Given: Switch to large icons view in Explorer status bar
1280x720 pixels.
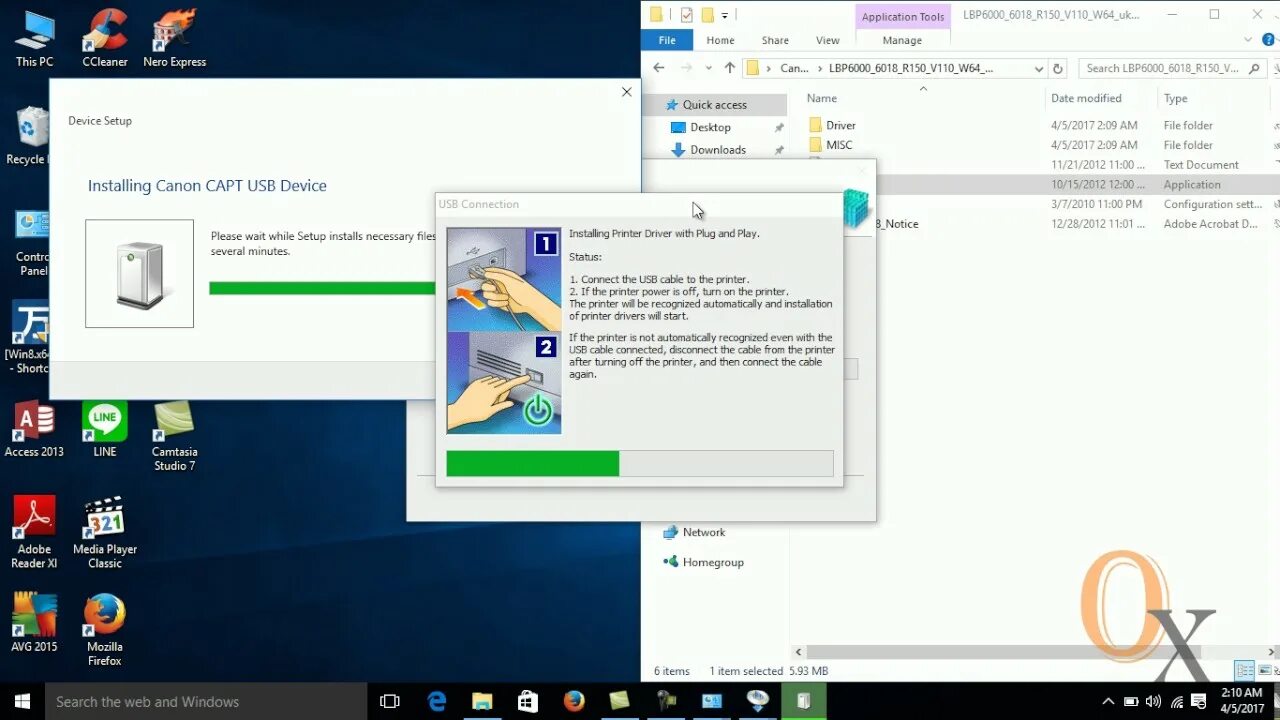Looking at the screenshot, I should (1266, 670).
